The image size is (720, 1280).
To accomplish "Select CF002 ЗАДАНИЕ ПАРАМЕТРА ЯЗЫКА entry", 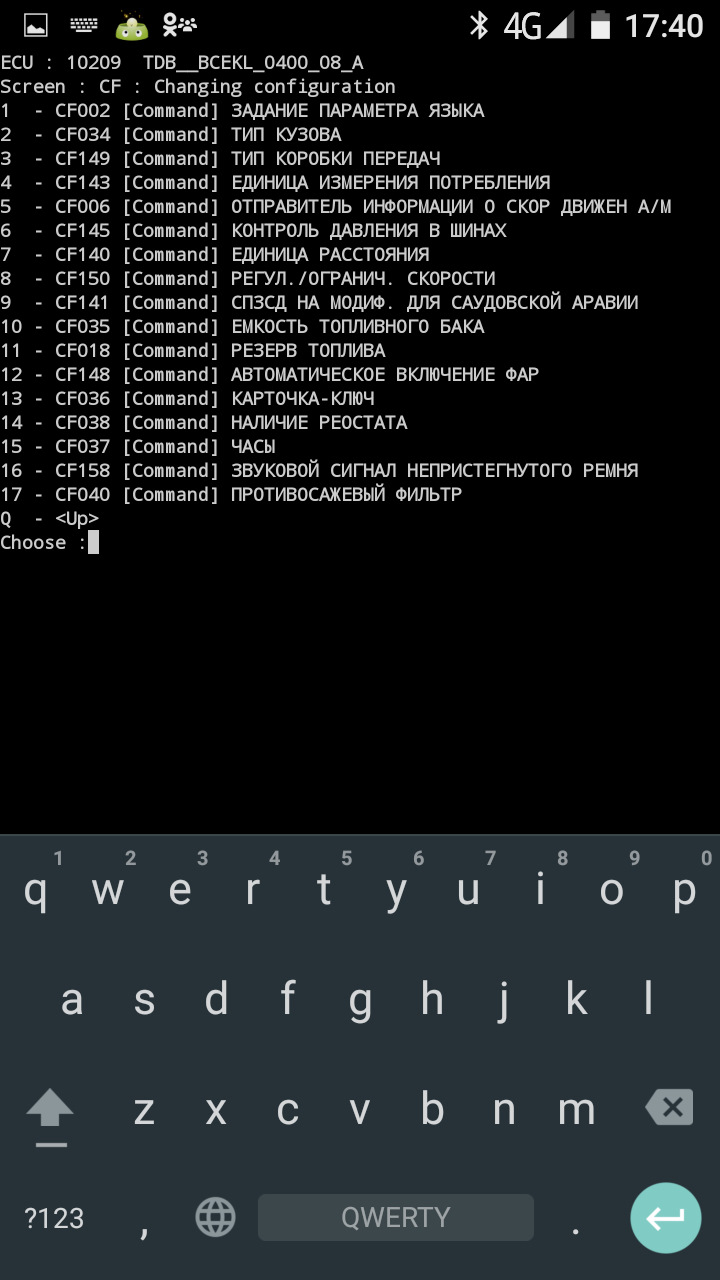I will tap(242, 111).
